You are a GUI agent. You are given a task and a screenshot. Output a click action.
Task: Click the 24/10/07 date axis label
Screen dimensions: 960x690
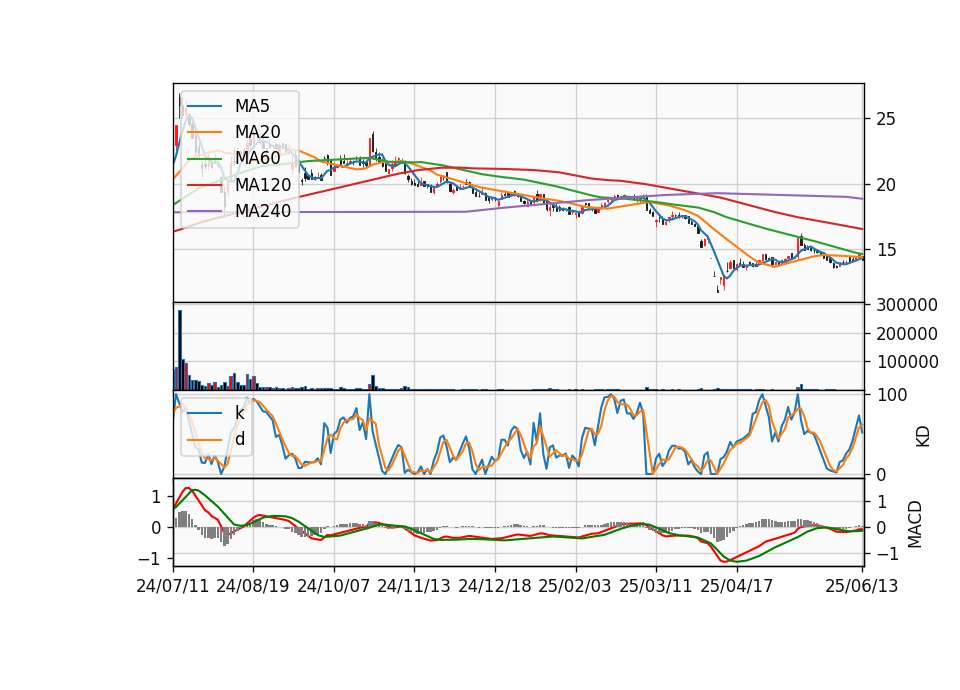click(334, 586)
